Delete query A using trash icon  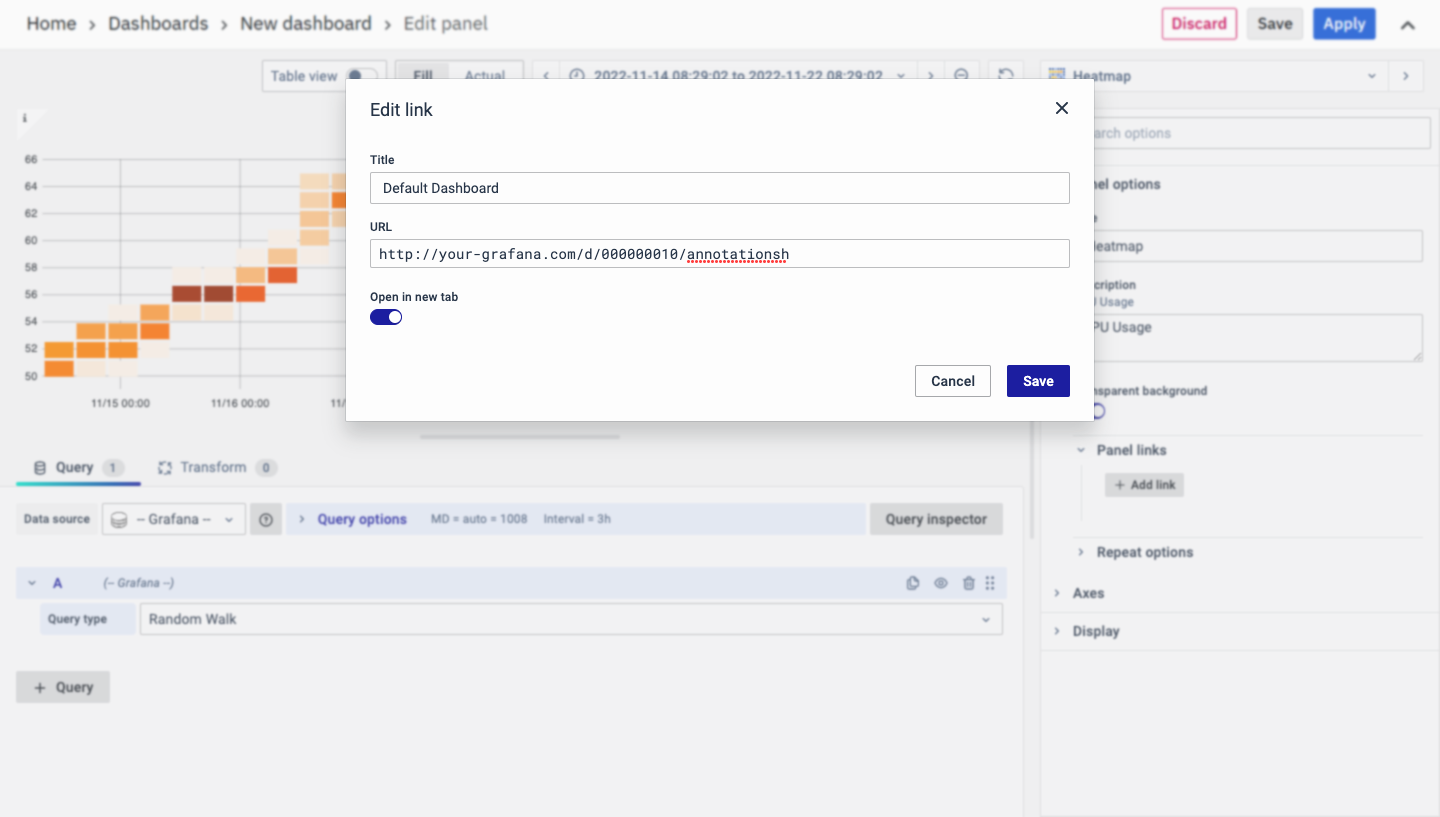point(968,583)
